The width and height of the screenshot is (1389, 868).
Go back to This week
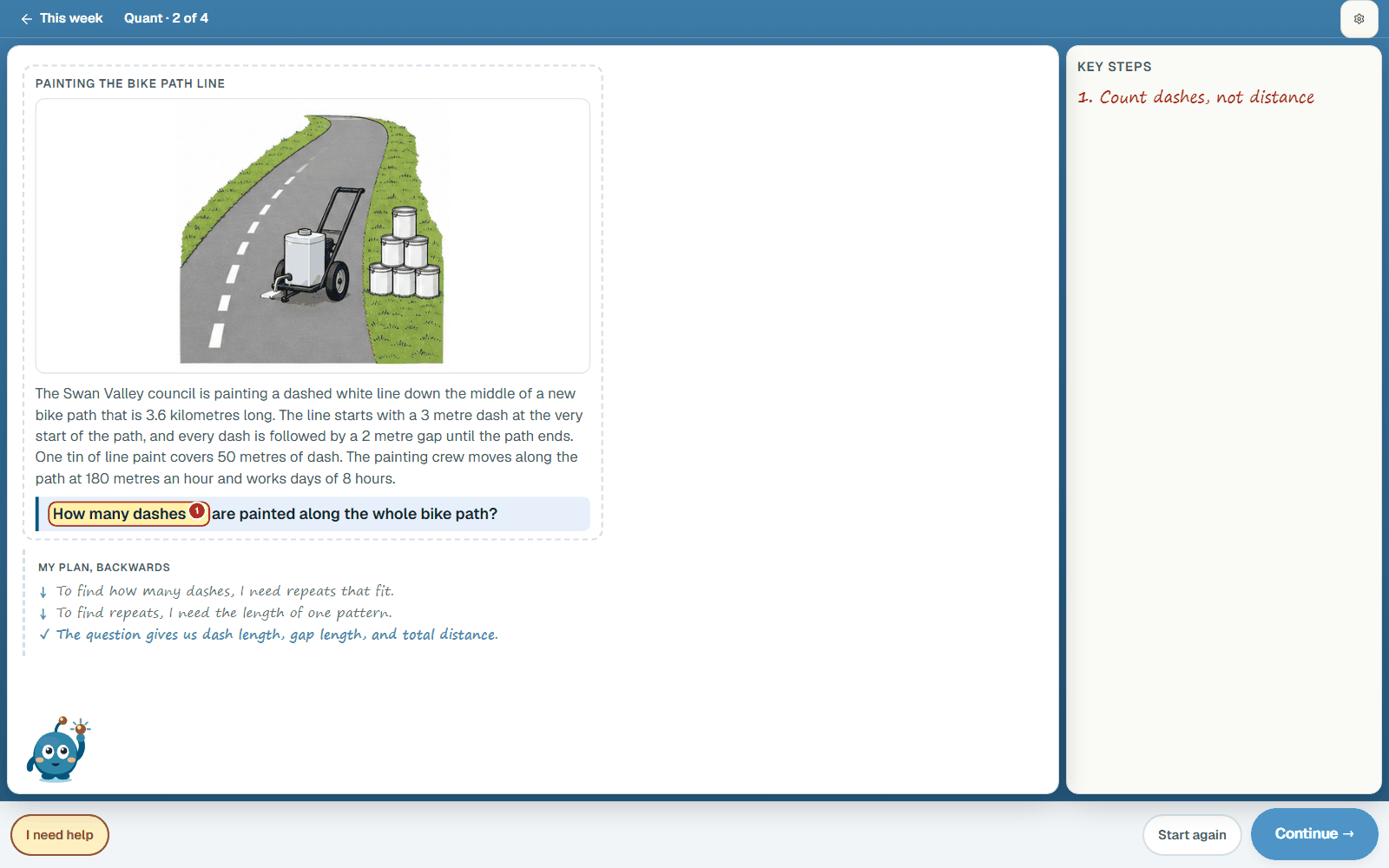[62, 18]
